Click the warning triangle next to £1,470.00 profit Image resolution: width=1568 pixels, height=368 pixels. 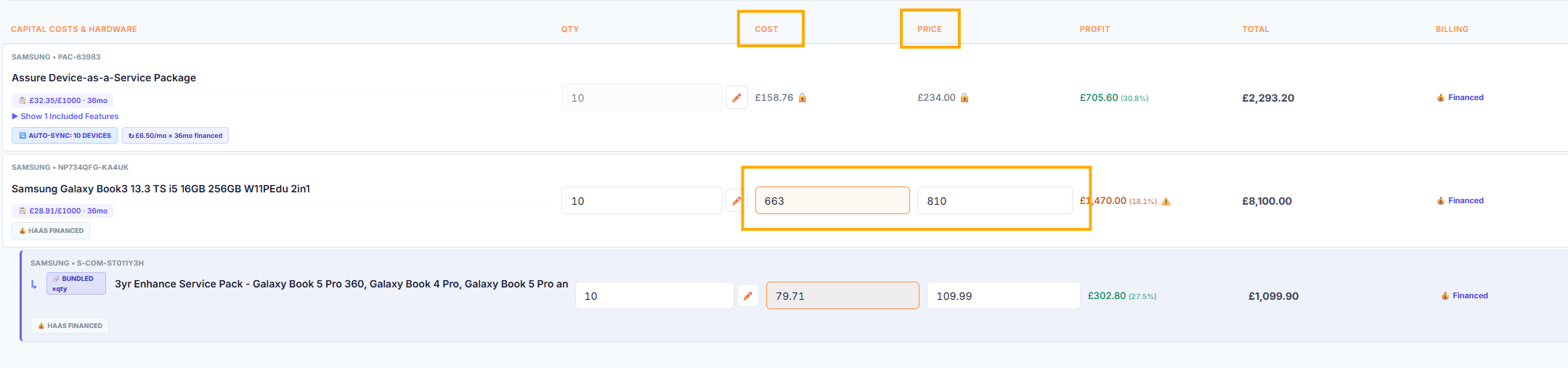pyautogui.click(x=1166, y=201)
